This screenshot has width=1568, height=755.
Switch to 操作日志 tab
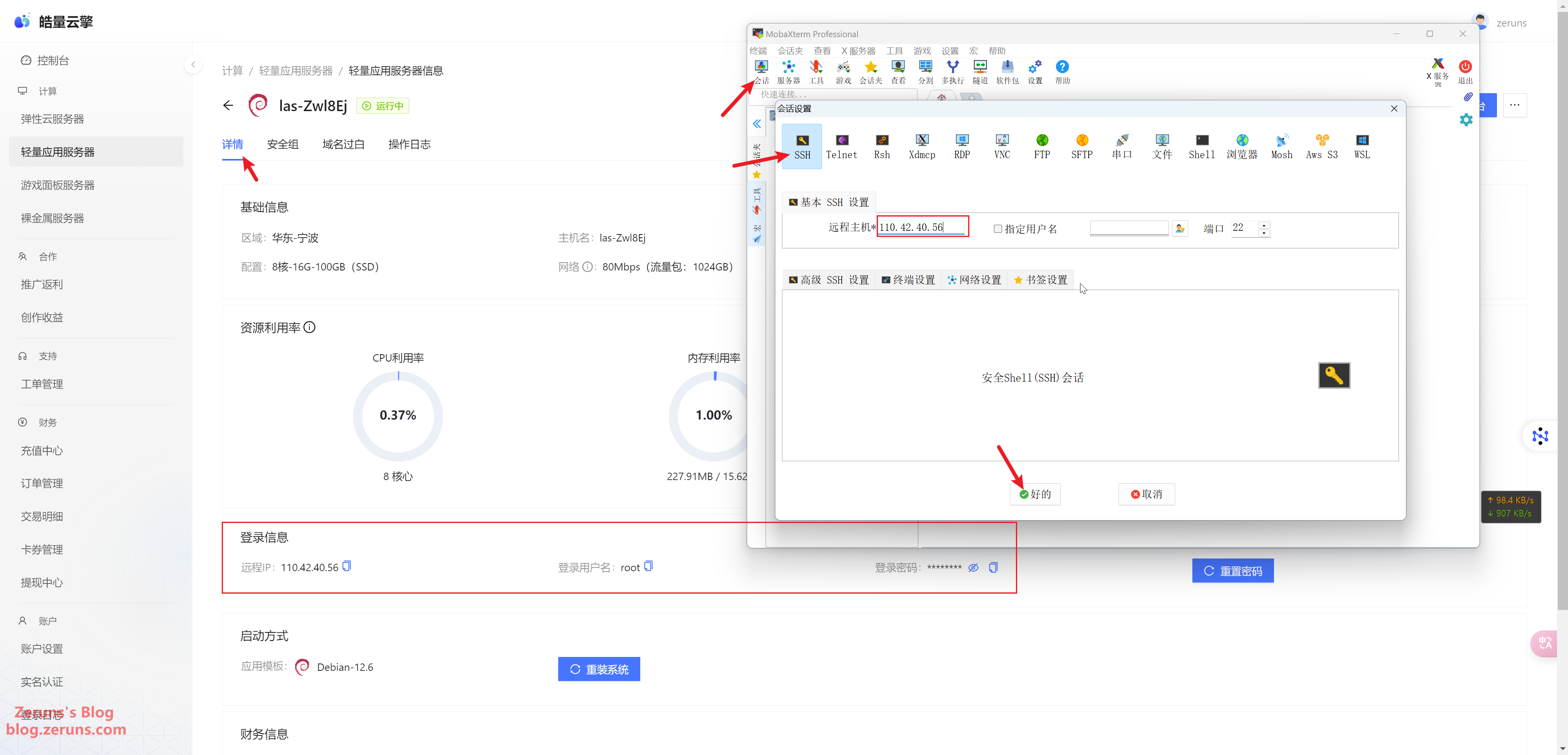(x=409, y=144)
